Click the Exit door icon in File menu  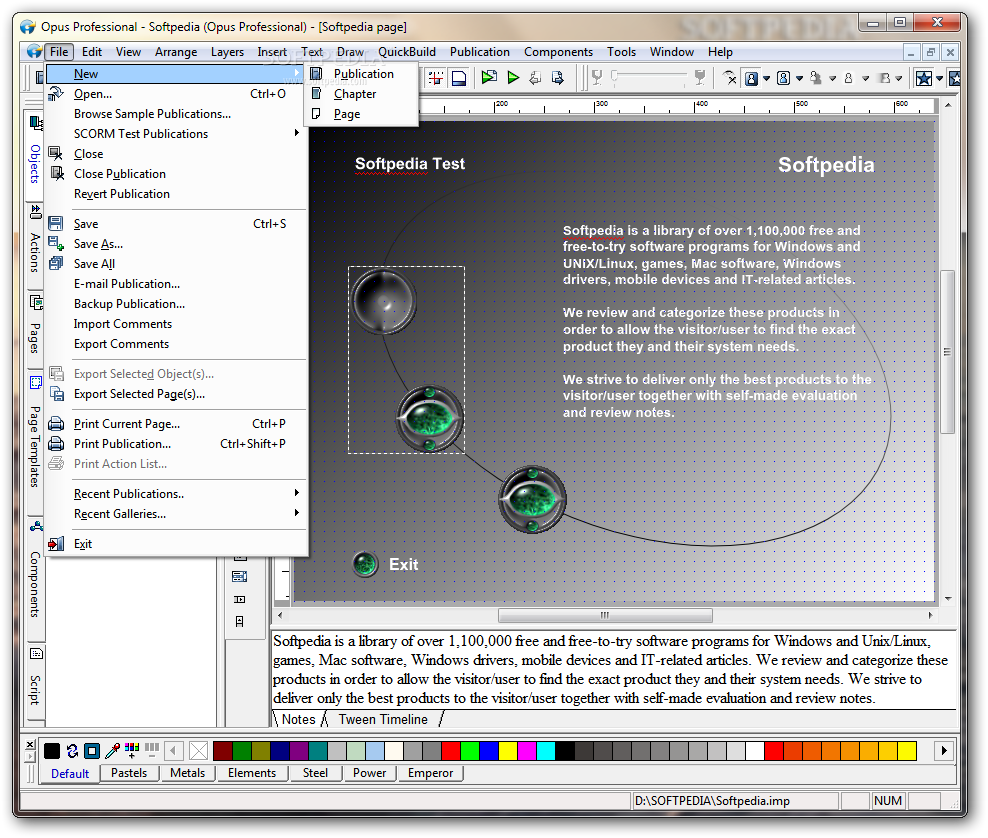(x=56, y=544)
